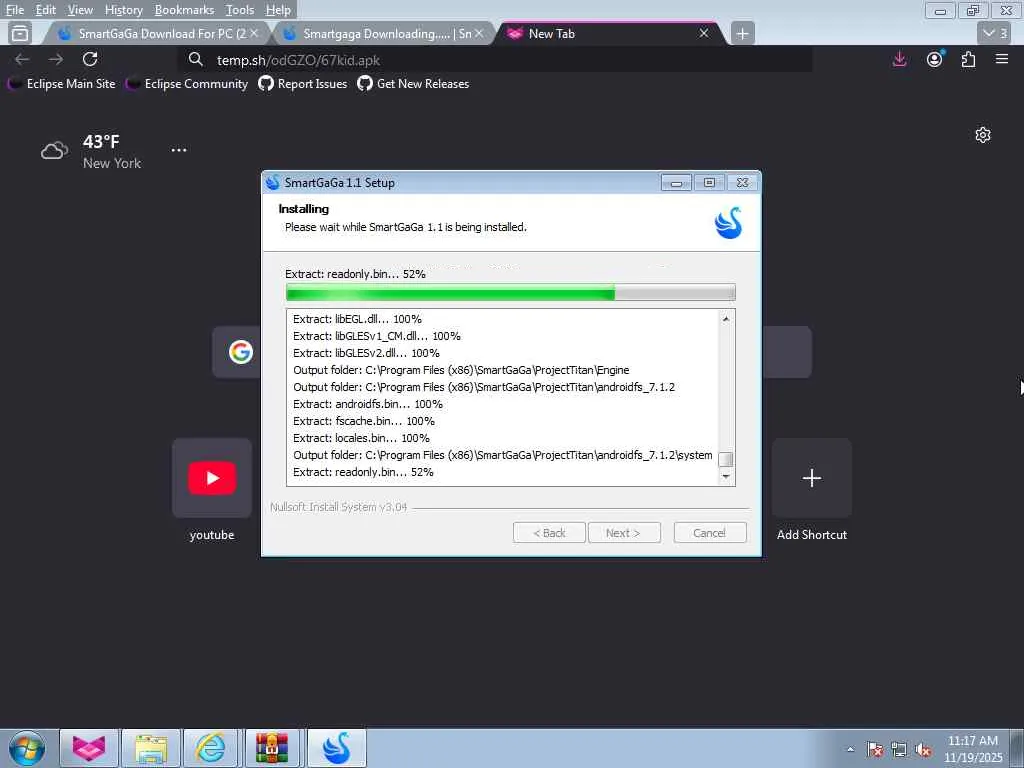
Task: Open the network tray icon
Action: pos(899,750)
